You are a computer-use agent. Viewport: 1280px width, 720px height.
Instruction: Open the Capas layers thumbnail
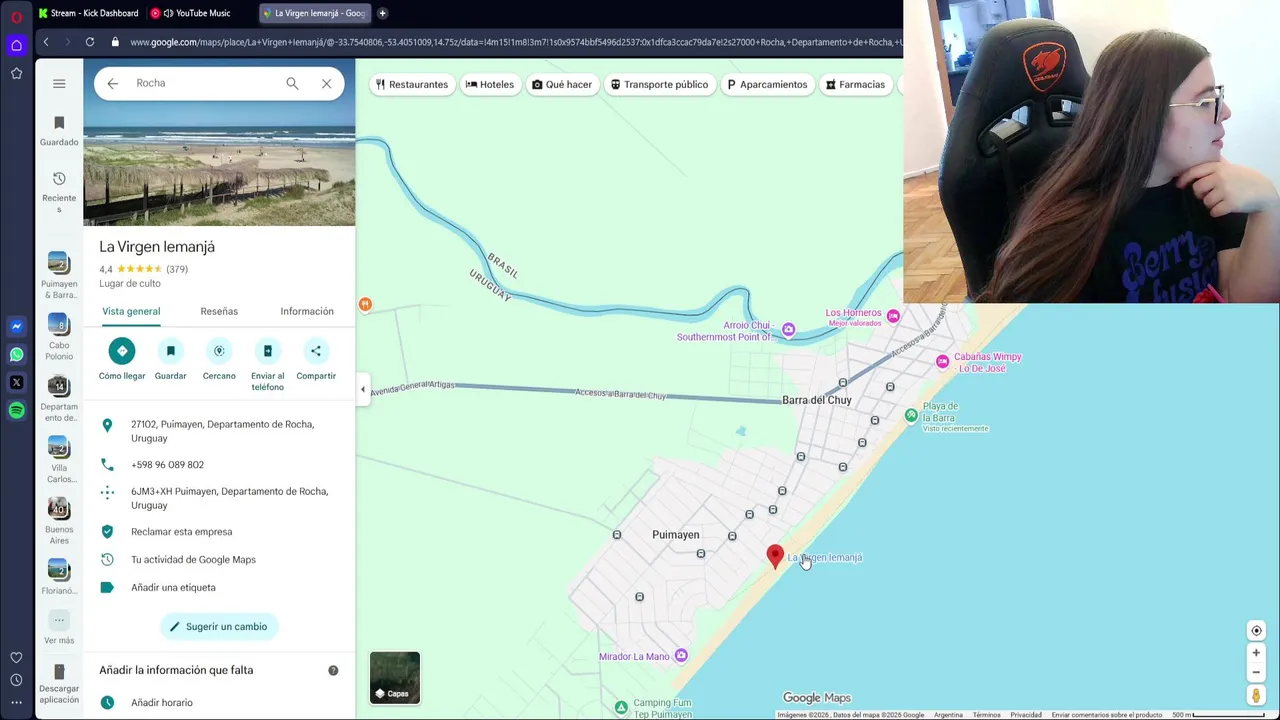[395, 677]
